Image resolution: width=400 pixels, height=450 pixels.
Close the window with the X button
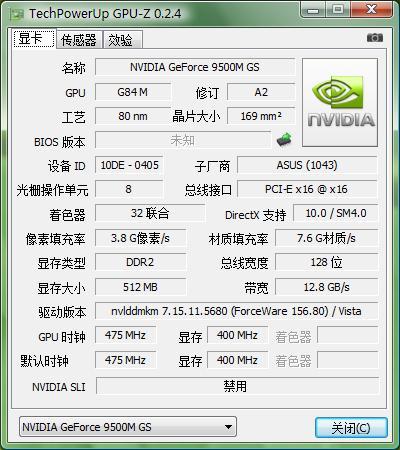371,10
